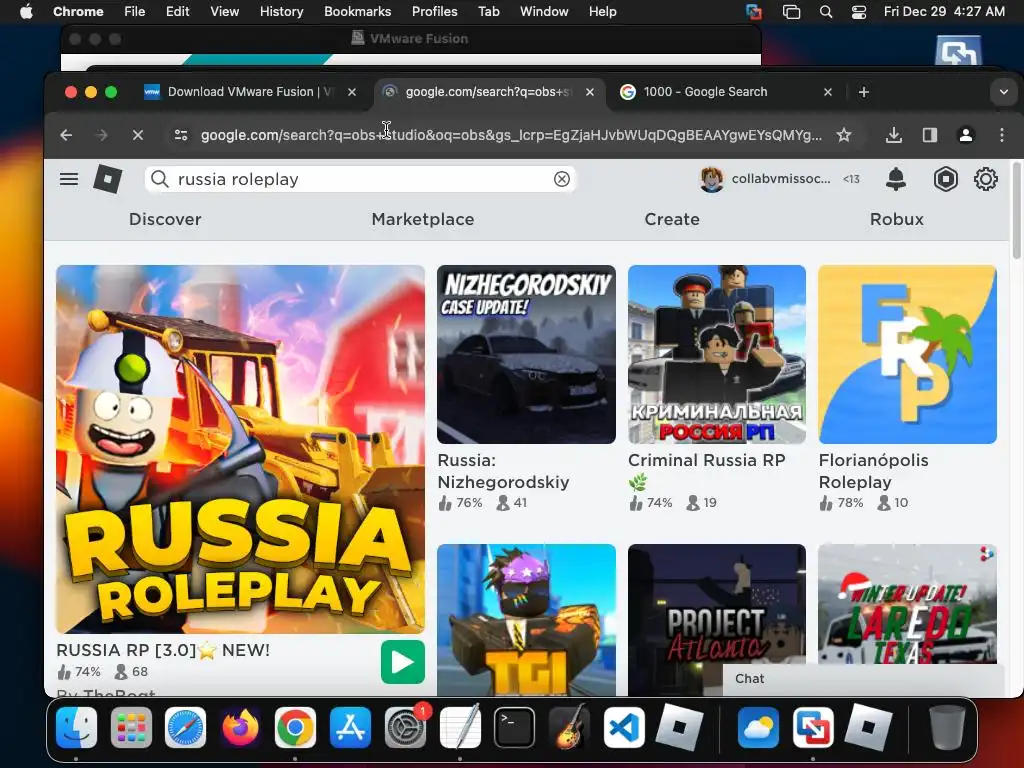Expand the Chat panel
This screenshot has width=1024, height=768.
pyautogui.click(x=863, y=679)
